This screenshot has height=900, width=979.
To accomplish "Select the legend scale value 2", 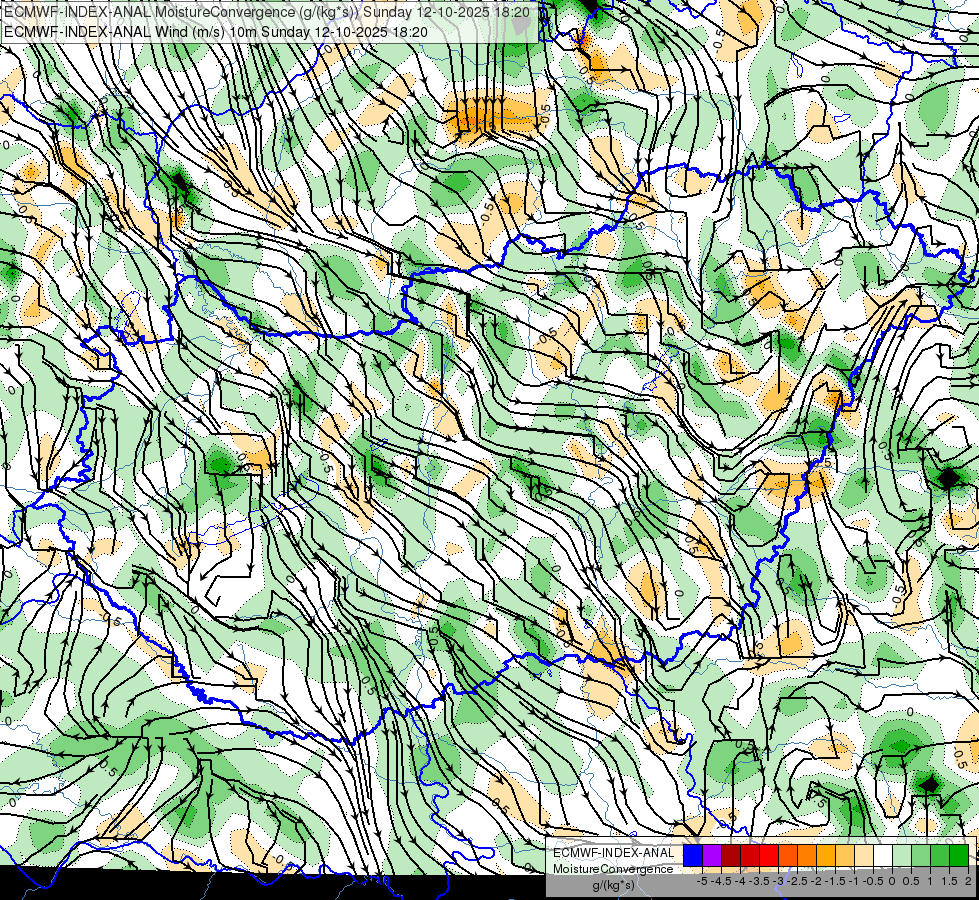I will click(968, 881).
